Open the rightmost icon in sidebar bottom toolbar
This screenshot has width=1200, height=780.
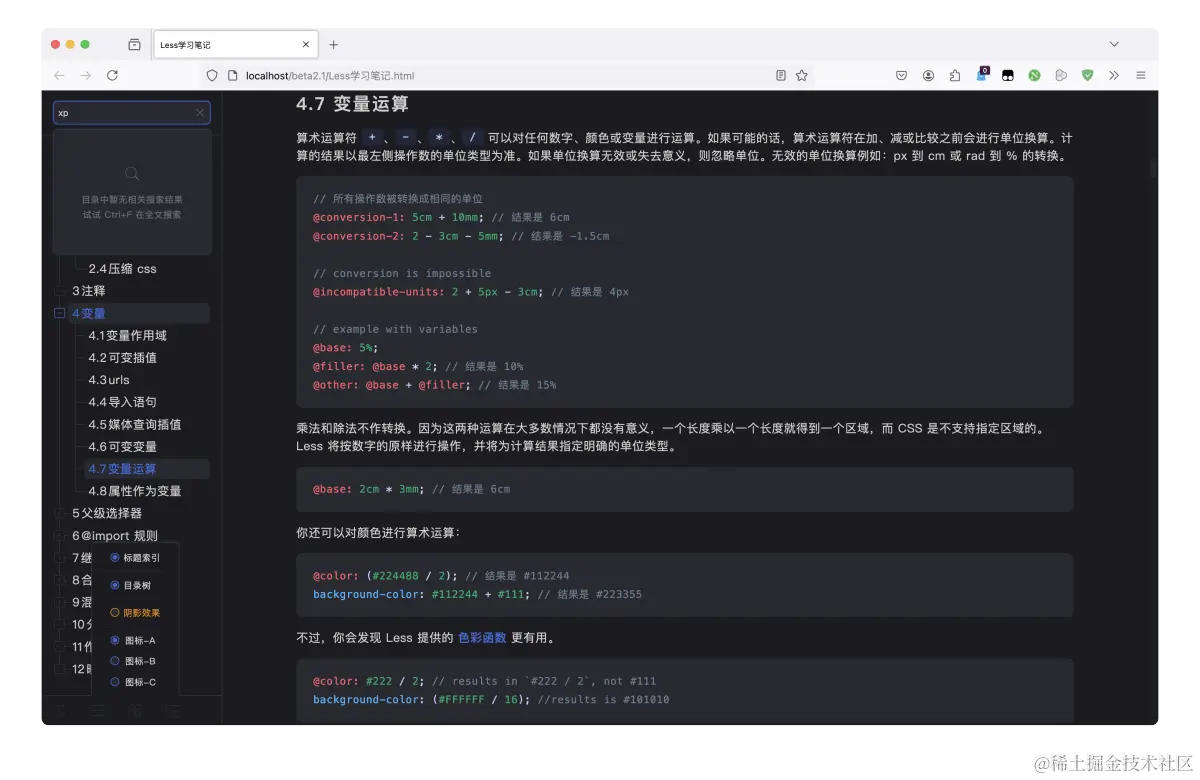[172, 710]
